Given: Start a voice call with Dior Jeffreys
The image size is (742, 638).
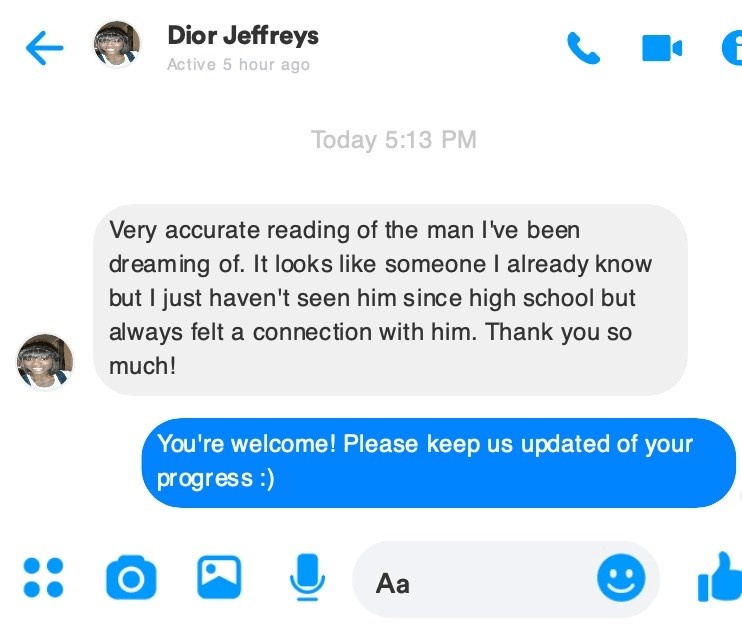Looking at the screenshot, I should tap(583, 48).
